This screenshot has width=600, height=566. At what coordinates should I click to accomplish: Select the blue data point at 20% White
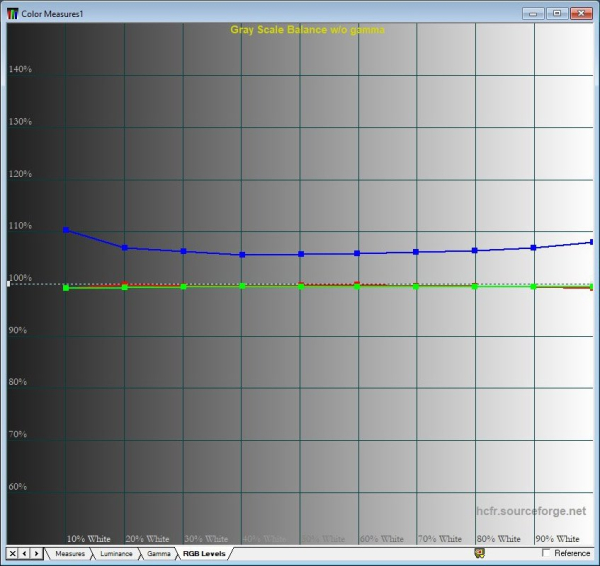(x=124, y=248)
